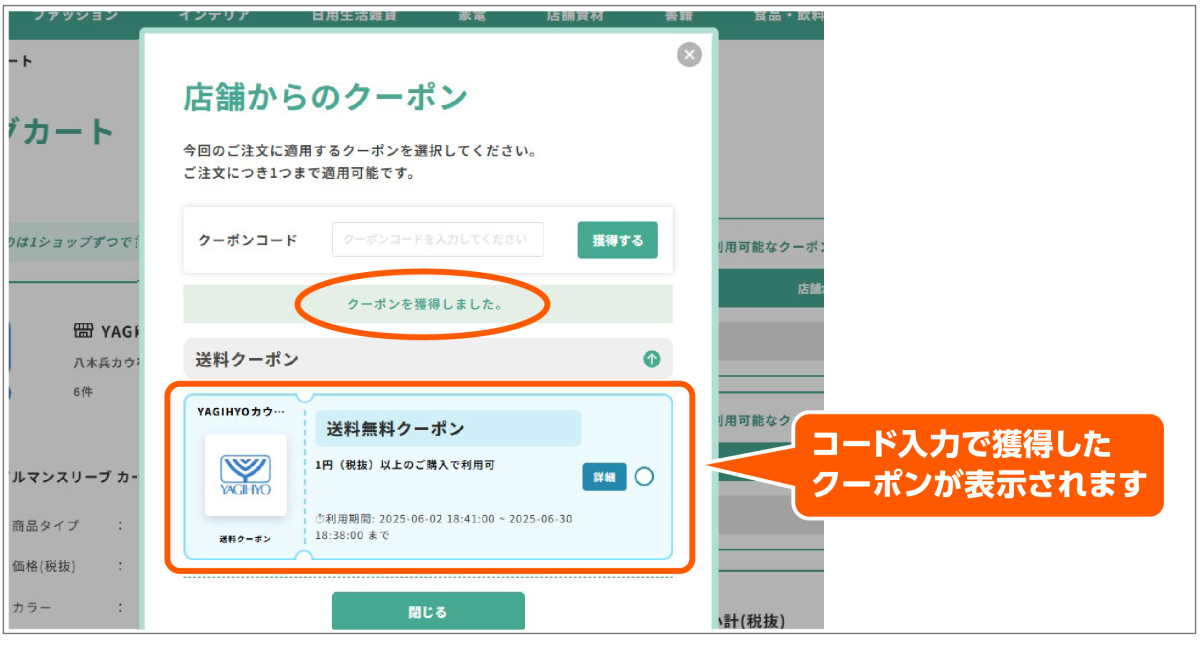This screenshot has width=1200, height=645.
Task: Click the clock icon beside 利用期間
Action: [320, 519]
